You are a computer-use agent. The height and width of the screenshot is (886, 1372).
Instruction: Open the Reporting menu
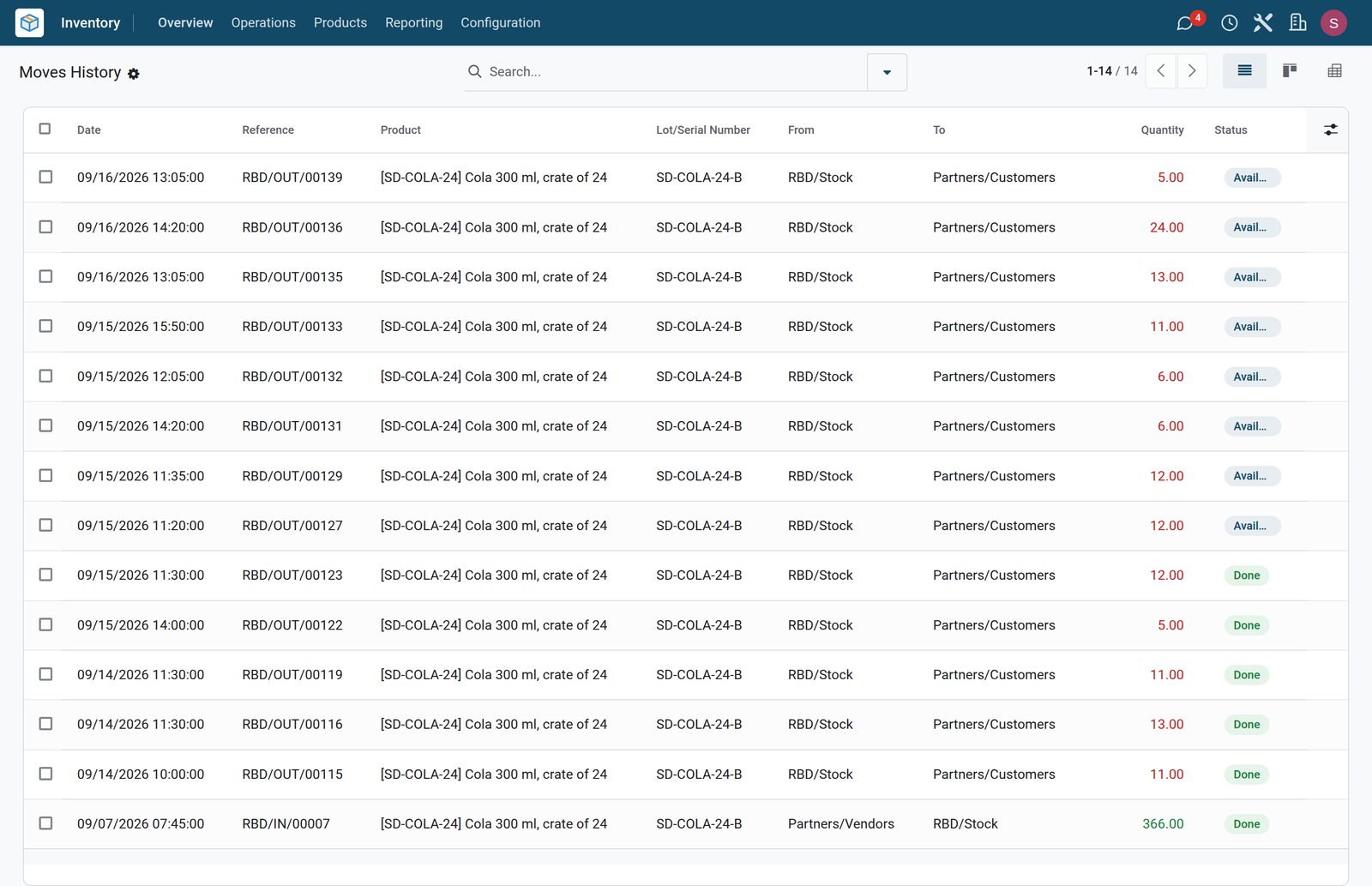click(414, 23)
